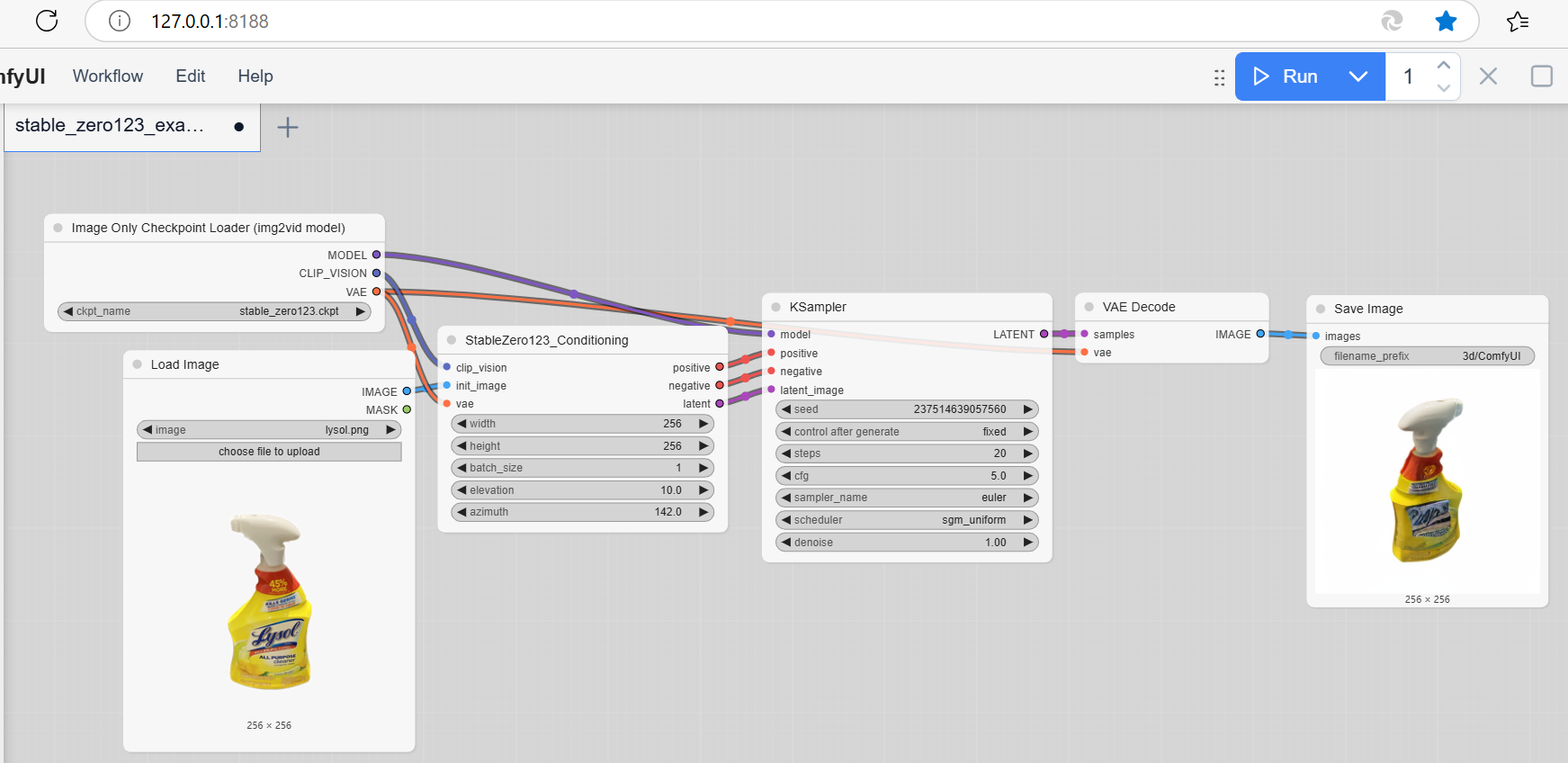This screenshot has height=763, width=1568.
Task: Click the seed value field
Action: click(x=907, y=409)
